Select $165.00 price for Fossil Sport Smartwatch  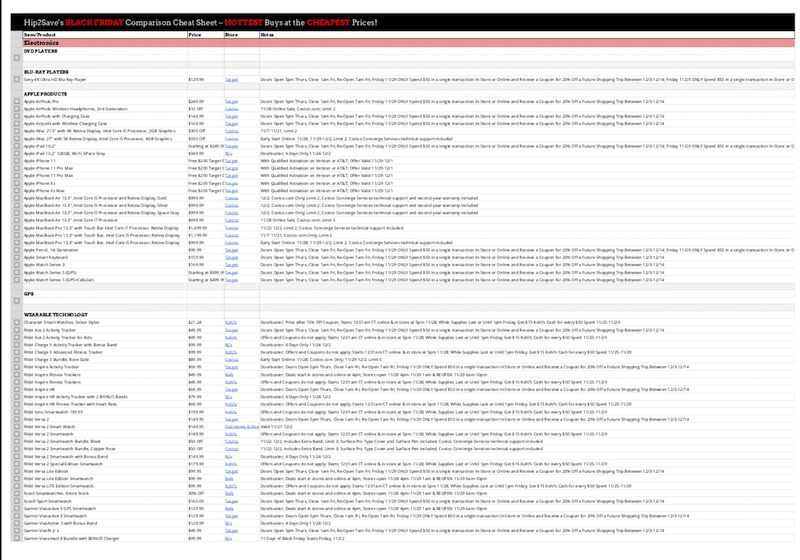[x=206, y=501]
